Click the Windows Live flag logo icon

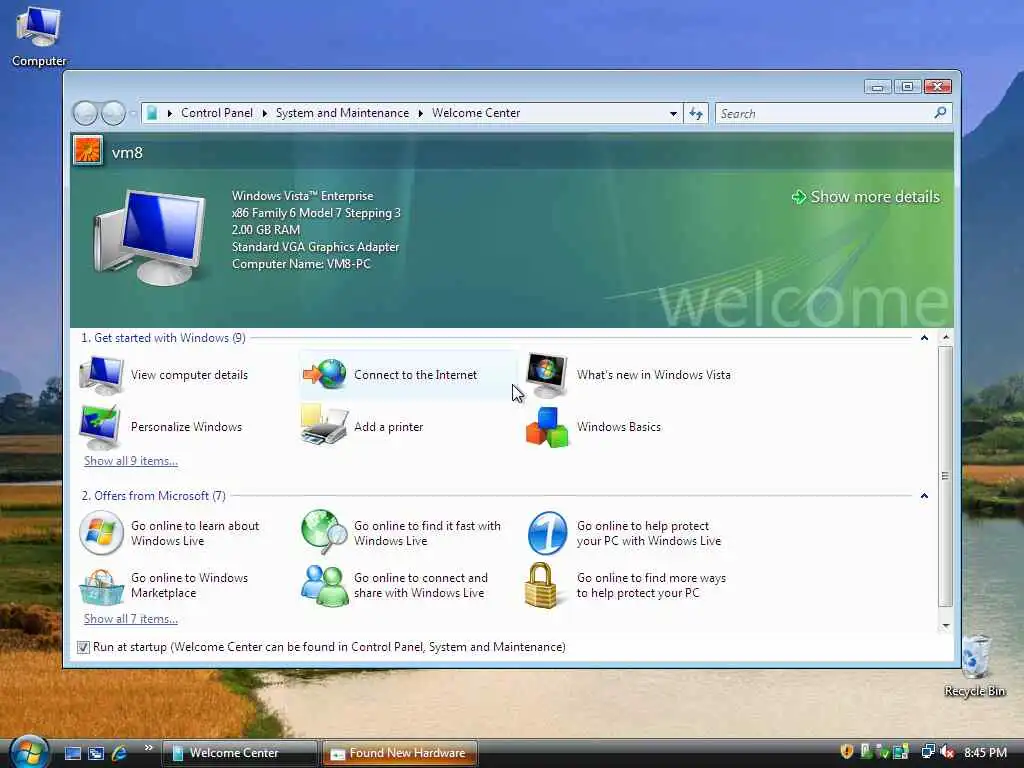click(x=101, y=533)
